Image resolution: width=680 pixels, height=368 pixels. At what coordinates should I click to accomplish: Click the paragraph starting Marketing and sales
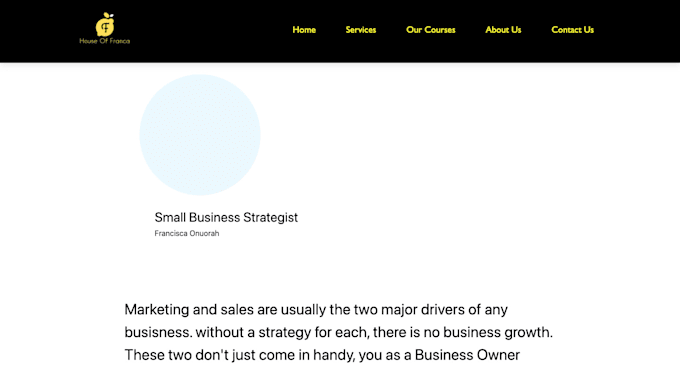338,332
